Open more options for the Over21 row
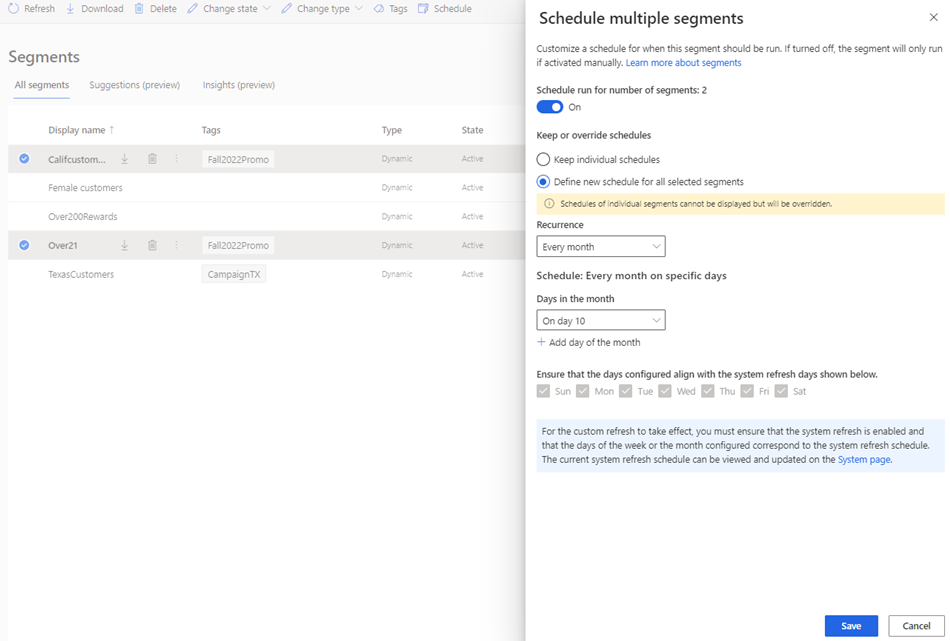Screen dimensions: 950x641 176,245
